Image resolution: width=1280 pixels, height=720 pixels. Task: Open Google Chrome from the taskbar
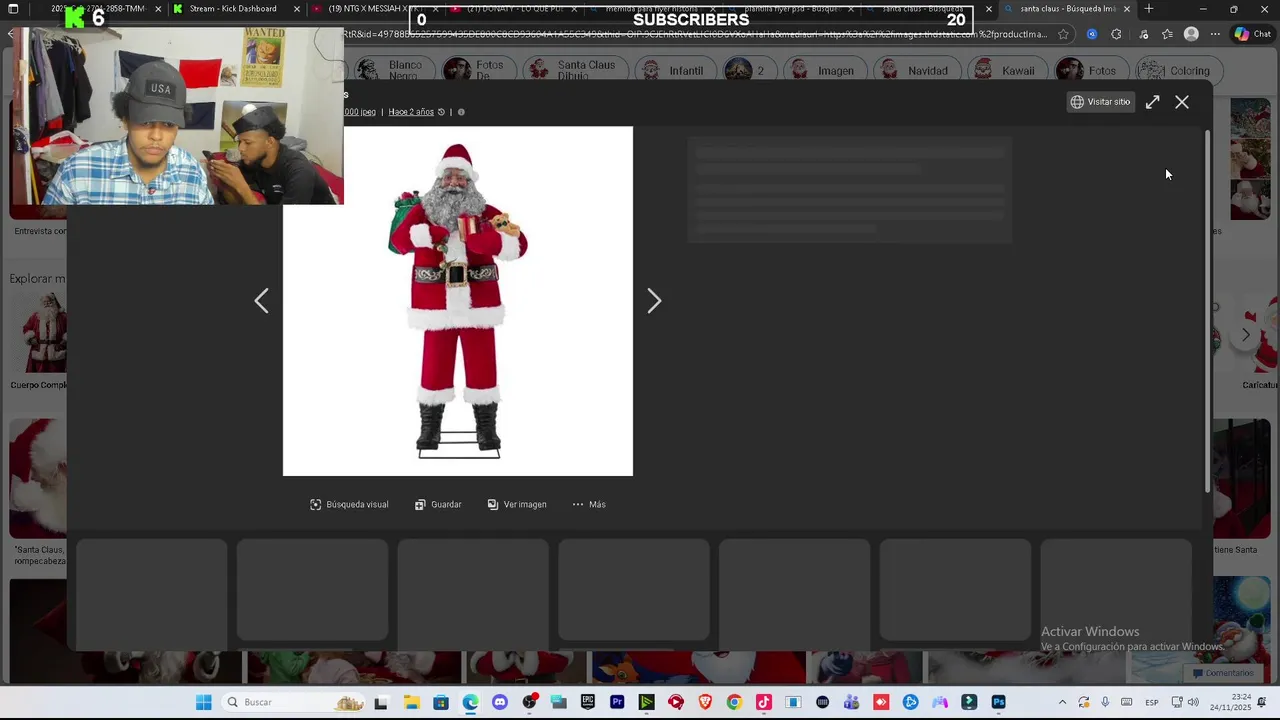(x=734, y=702)
